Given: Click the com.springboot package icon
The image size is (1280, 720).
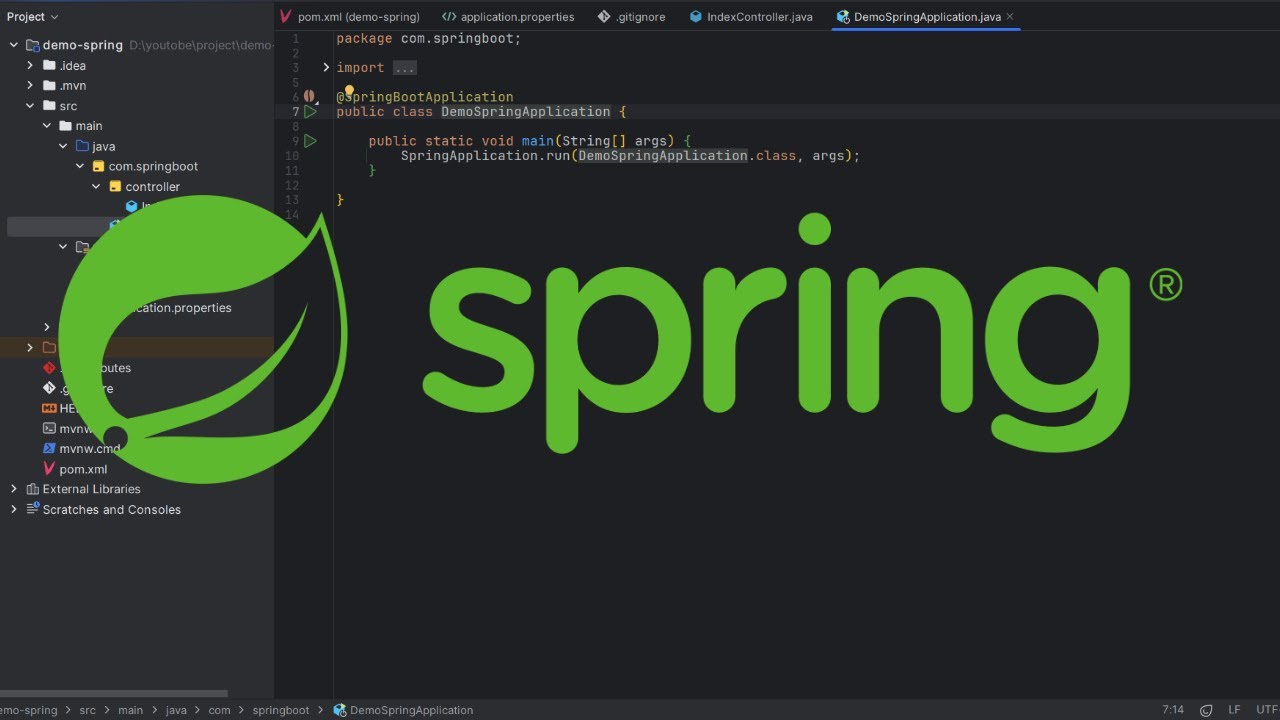Looking at the screenshot, I should tap(99, 167).
